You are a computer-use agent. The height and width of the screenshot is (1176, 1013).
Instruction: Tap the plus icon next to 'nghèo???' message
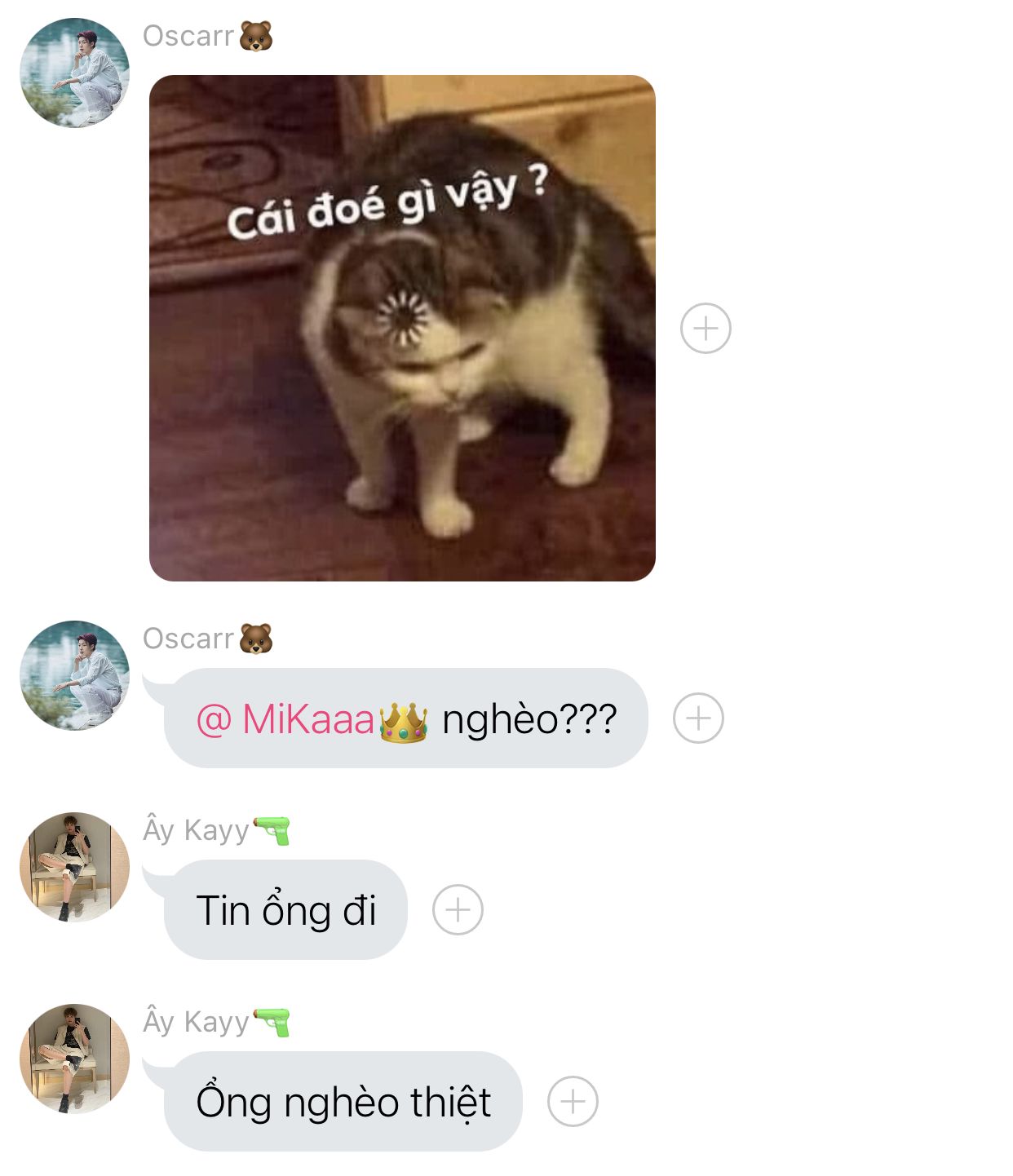(698, 718)
